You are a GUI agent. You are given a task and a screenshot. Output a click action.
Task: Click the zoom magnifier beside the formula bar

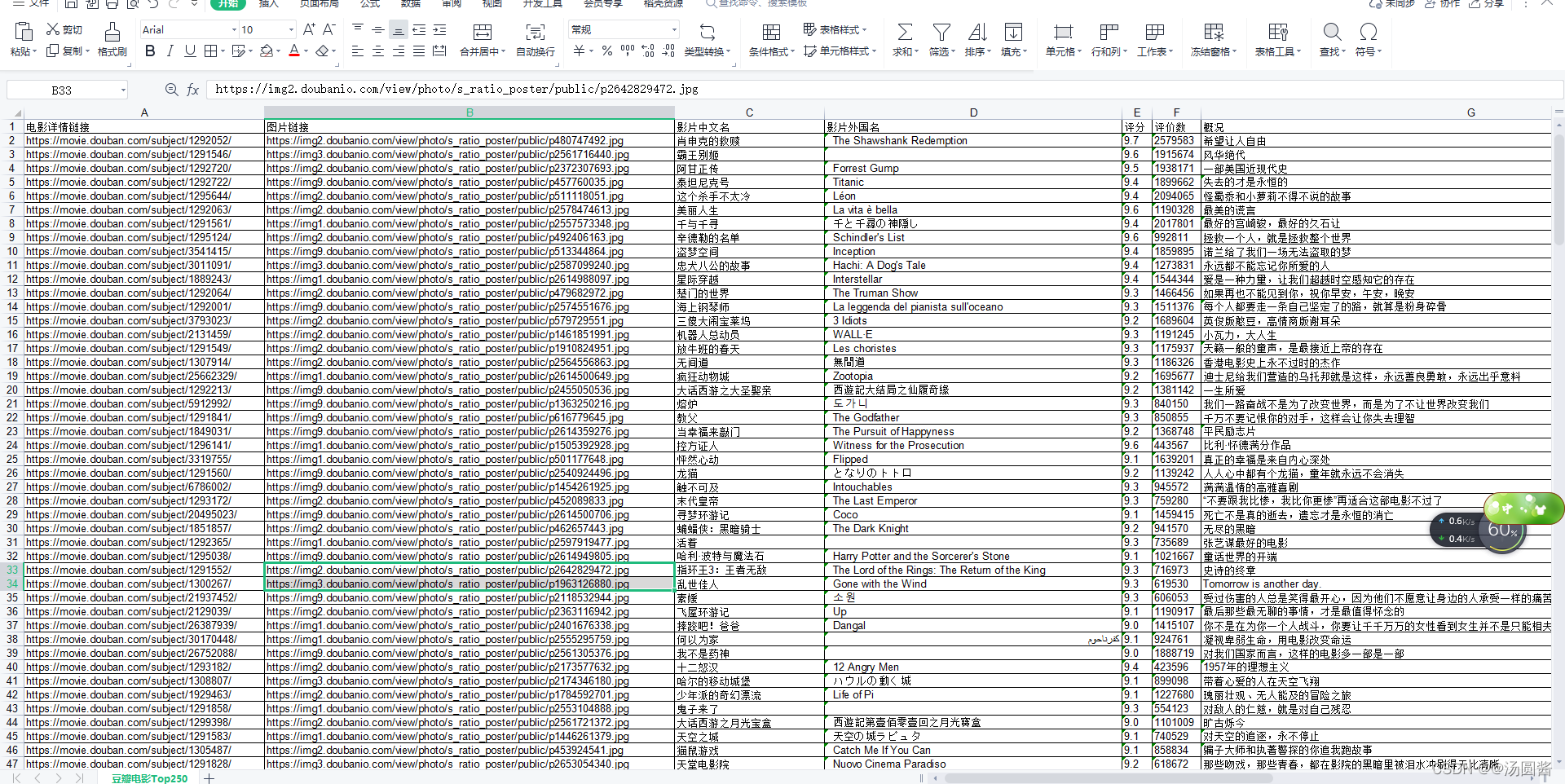(x=171, y=90)
